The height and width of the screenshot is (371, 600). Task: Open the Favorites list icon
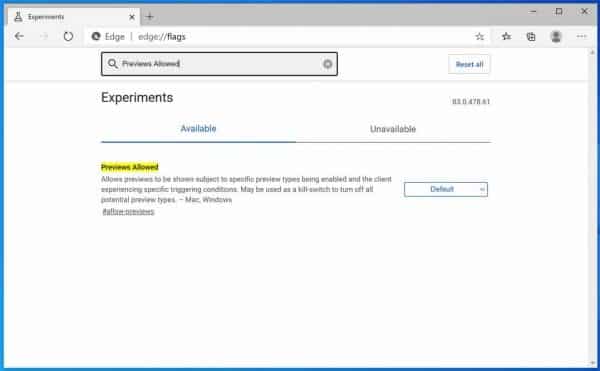click(x=506, y=36)
